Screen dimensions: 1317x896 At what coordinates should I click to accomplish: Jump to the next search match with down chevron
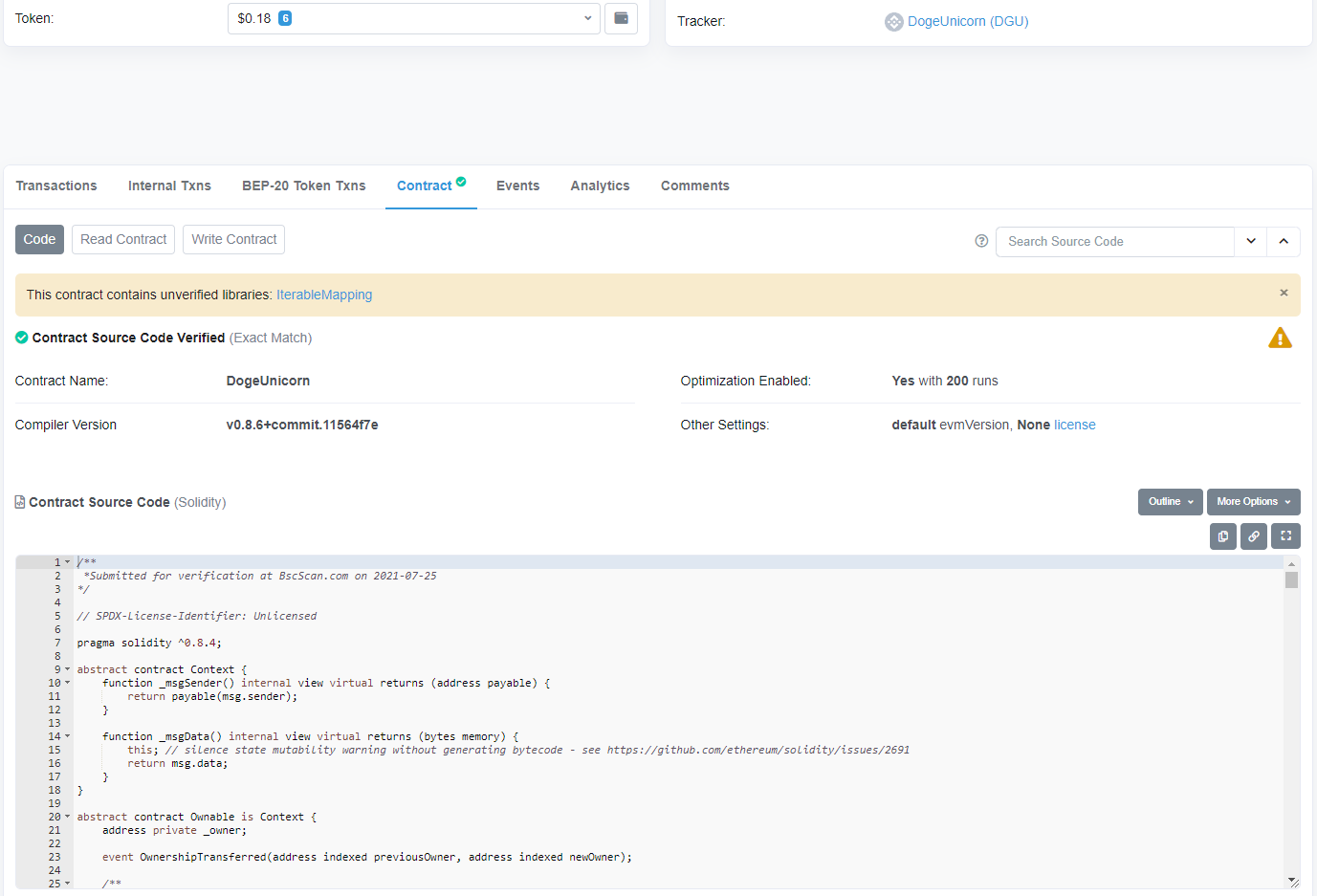[1251, 241]
